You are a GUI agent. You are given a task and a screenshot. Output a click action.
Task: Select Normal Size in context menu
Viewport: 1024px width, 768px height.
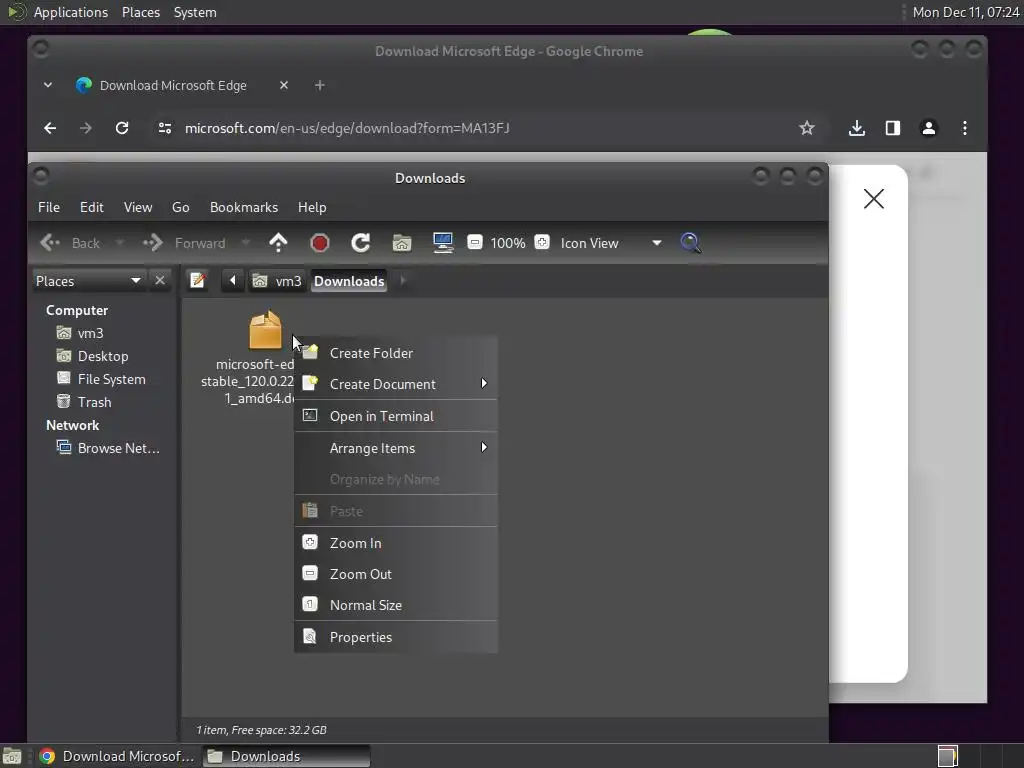396,605
